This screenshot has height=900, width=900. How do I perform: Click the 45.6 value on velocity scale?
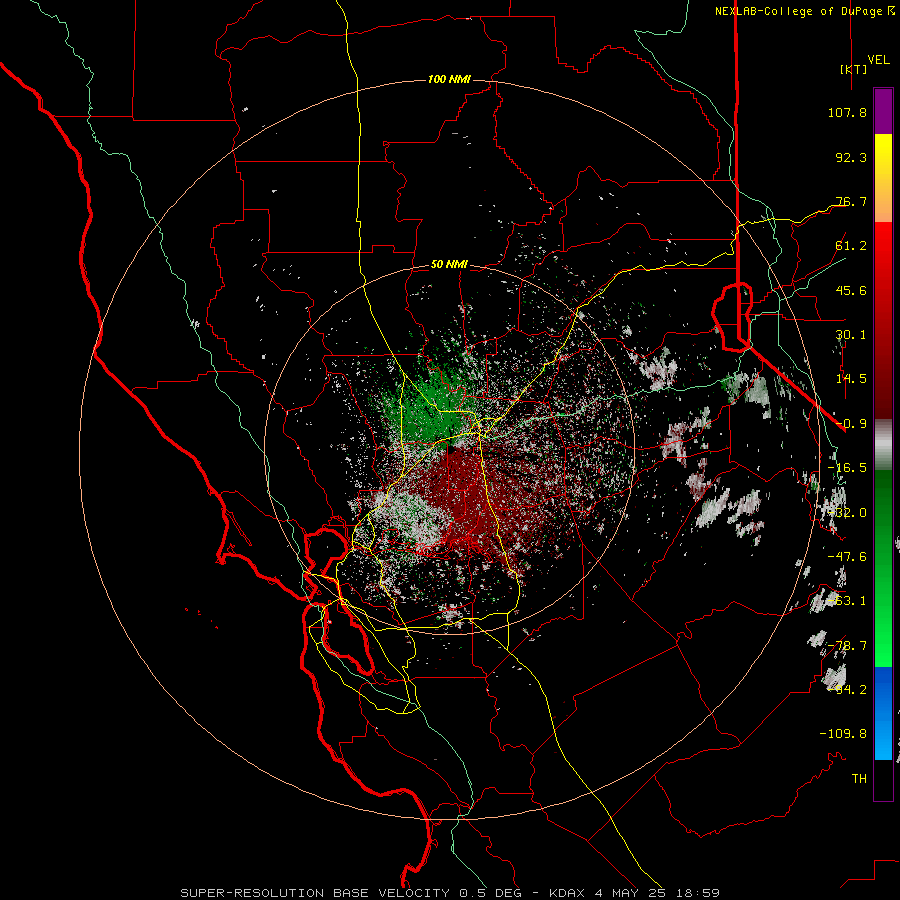851,290
